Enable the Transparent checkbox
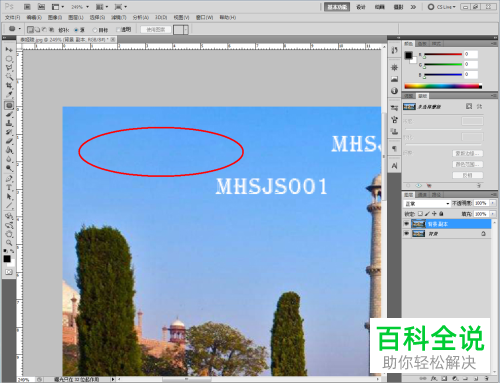This screenshot has width=500, height=383. pyautogui.click(x=118, y=30)
